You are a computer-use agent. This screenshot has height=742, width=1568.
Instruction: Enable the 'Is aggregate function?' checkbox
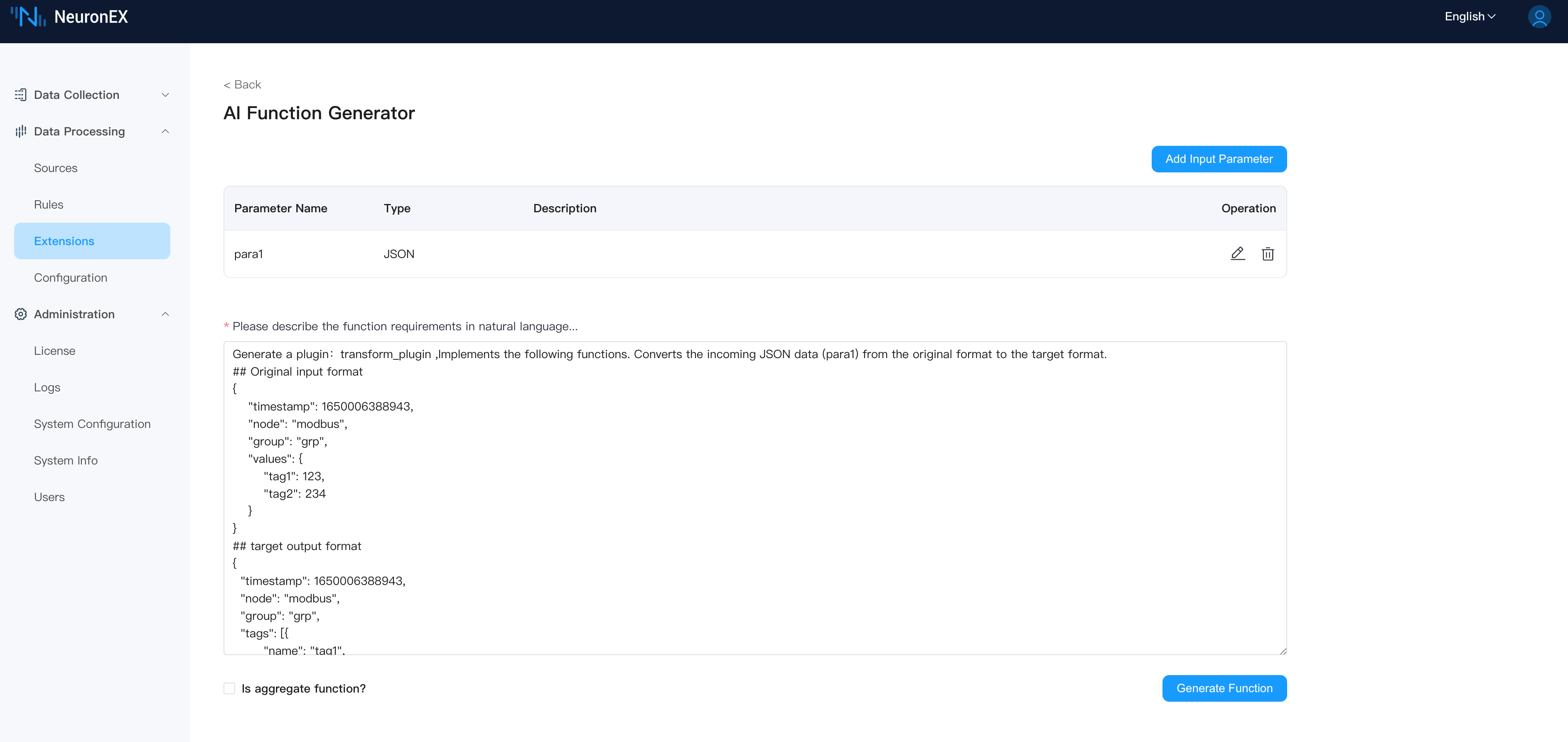[229, 688]
